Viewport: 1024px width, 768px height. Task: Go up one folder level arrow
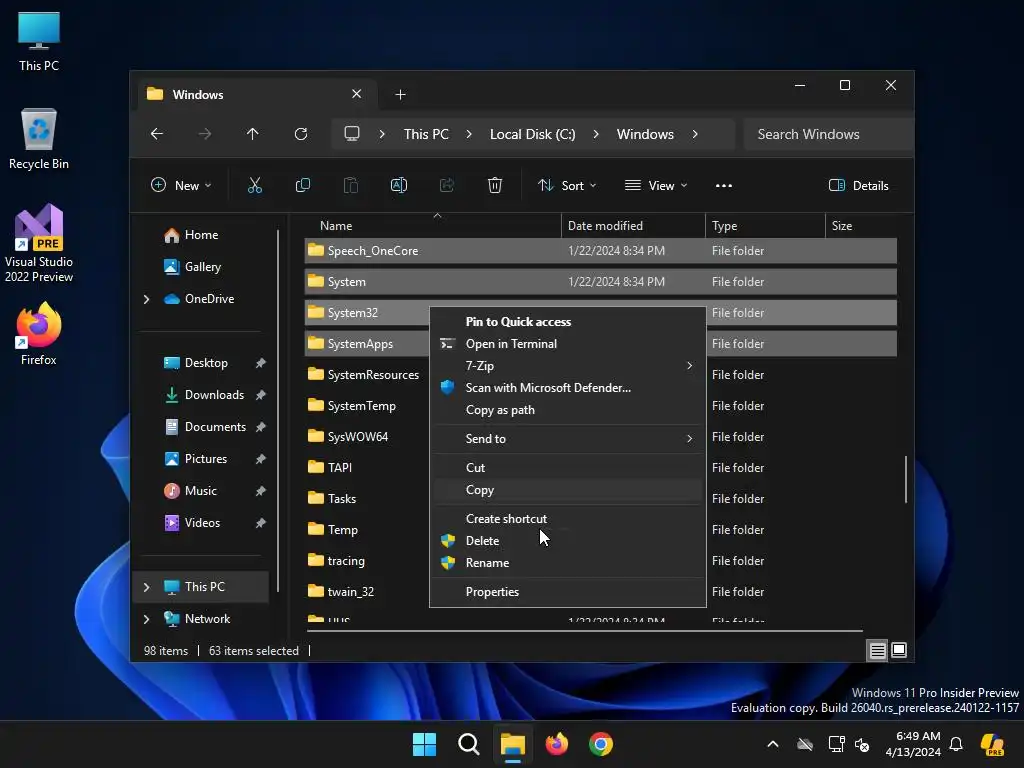click(x=253, y=134)
